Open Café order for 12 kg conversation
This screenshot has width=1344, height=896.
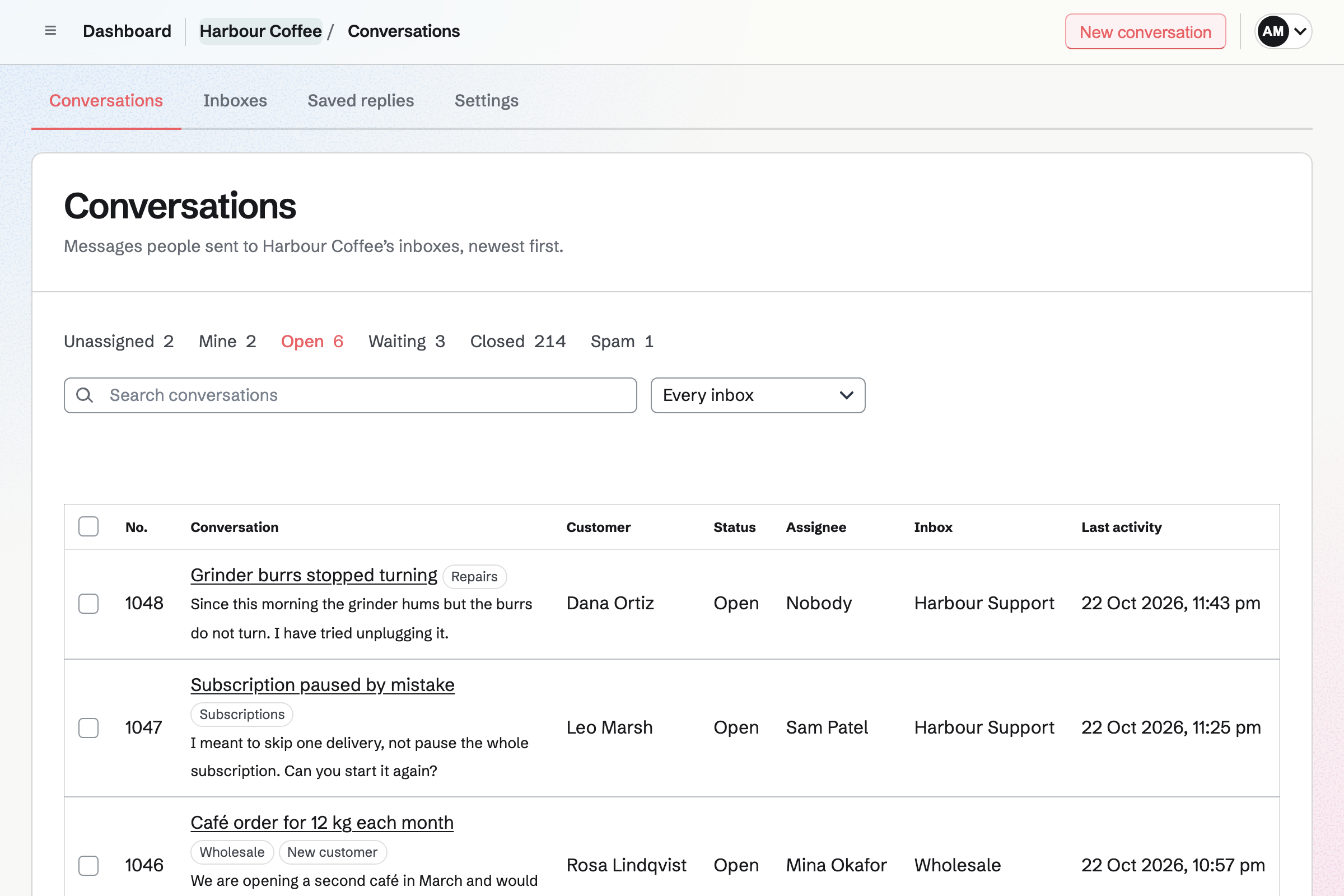point(321,822)
